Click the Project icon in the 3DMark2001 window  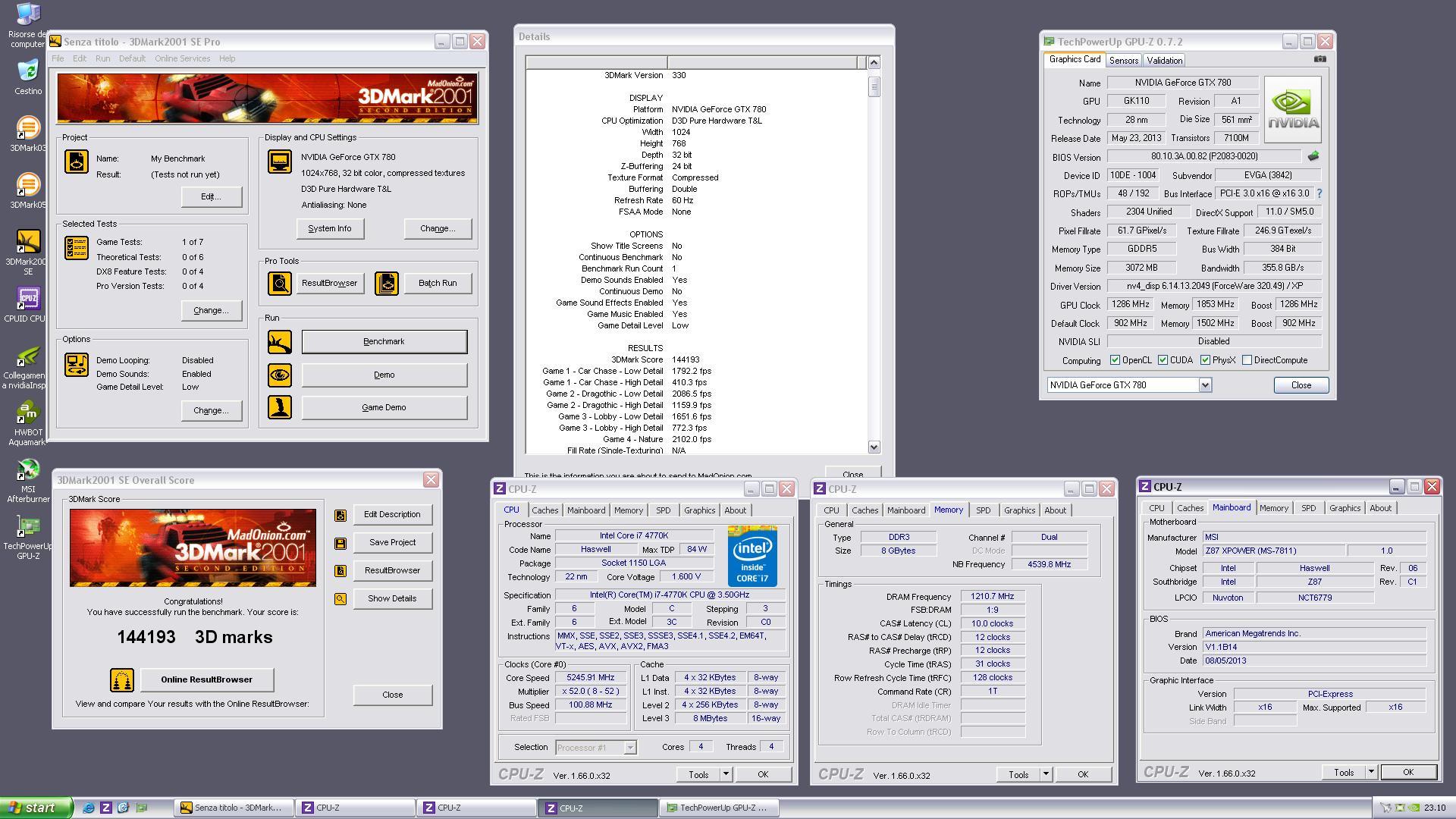click(x=77, y=161)
